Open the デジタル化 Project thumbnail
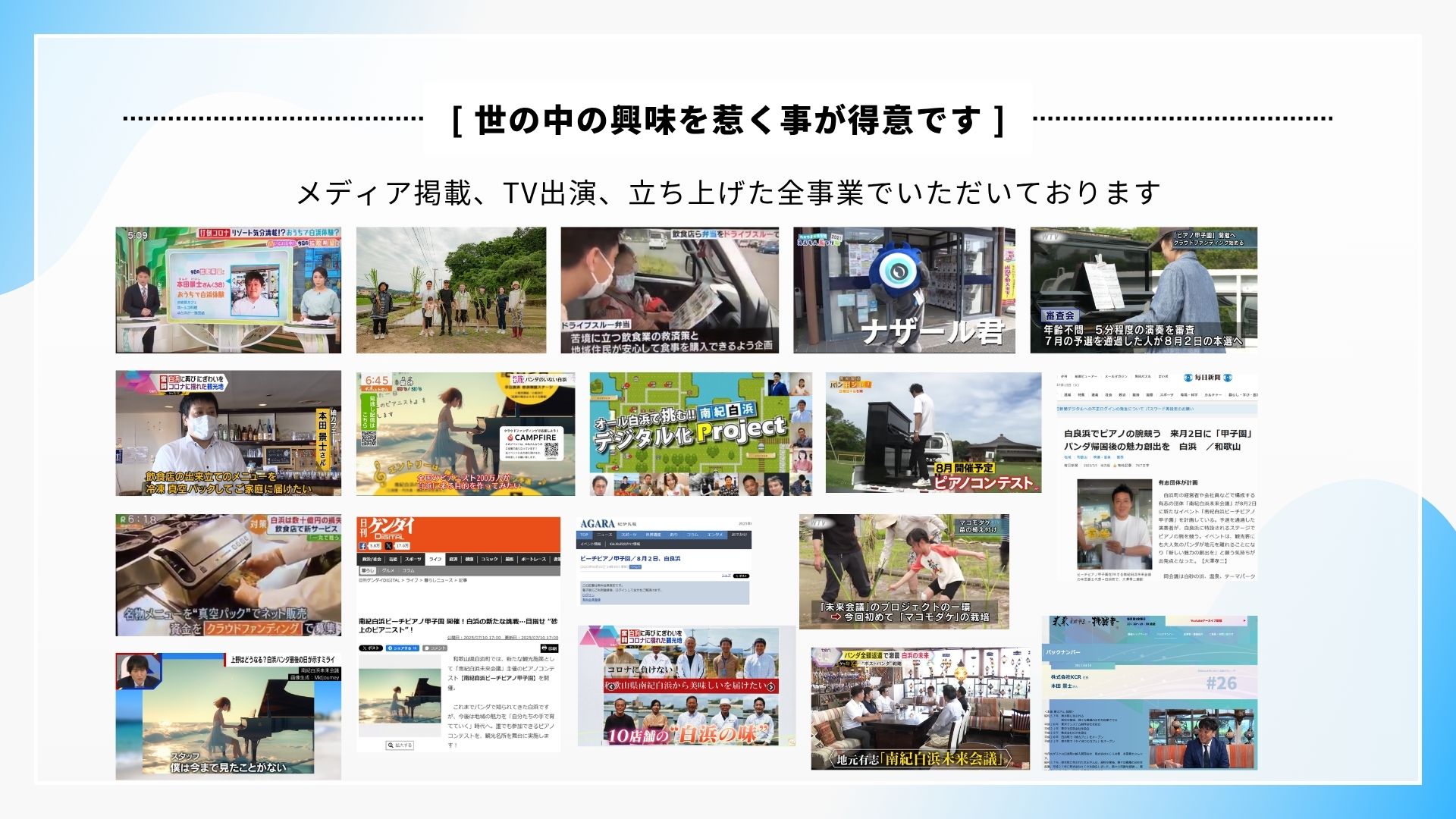Image resolution: width=1456 pixels, height=819 pixels. [x=700, y=434]
